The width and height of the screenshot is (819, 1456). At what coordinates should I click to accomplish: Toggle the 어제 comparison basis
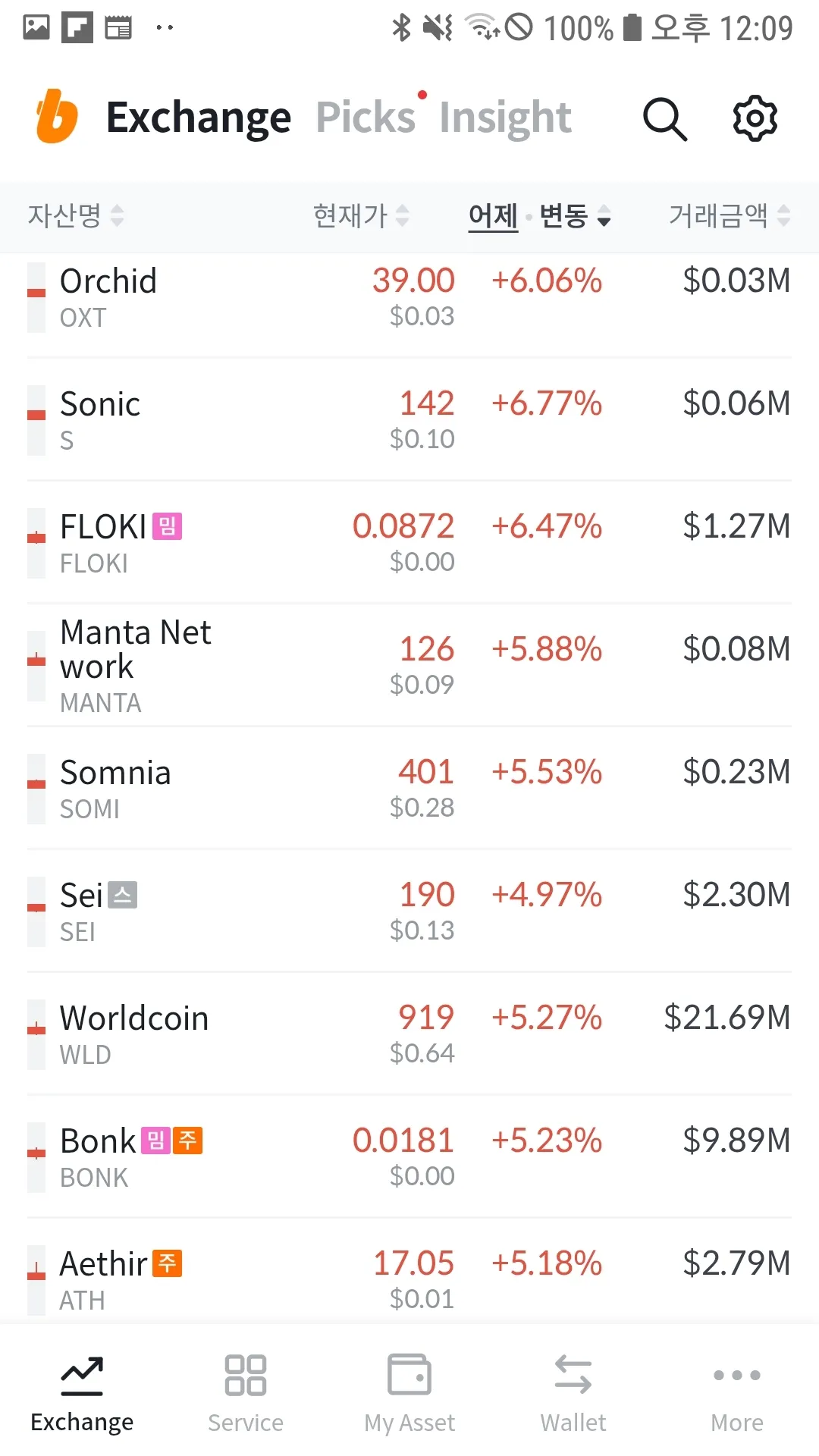(493, 216)
